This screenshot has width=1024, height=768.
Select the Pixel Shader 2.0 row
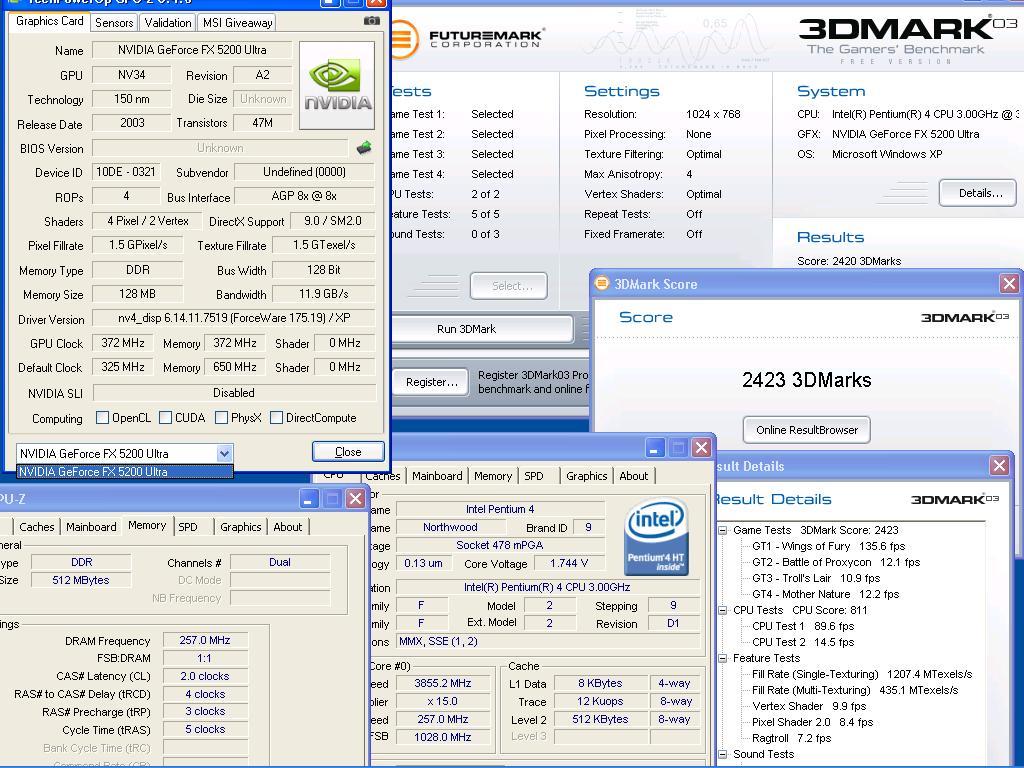(812, 722)
